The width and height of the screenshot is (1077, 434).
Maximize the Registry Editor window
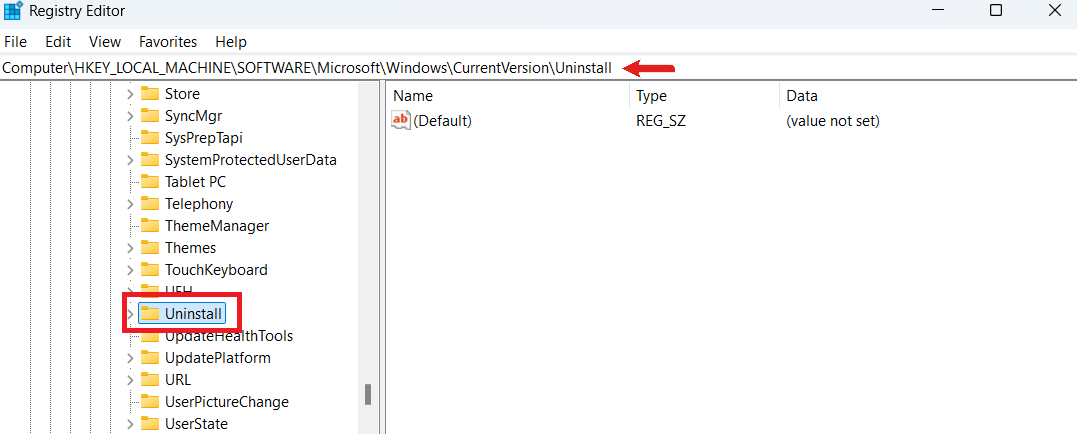coord(995,10)
